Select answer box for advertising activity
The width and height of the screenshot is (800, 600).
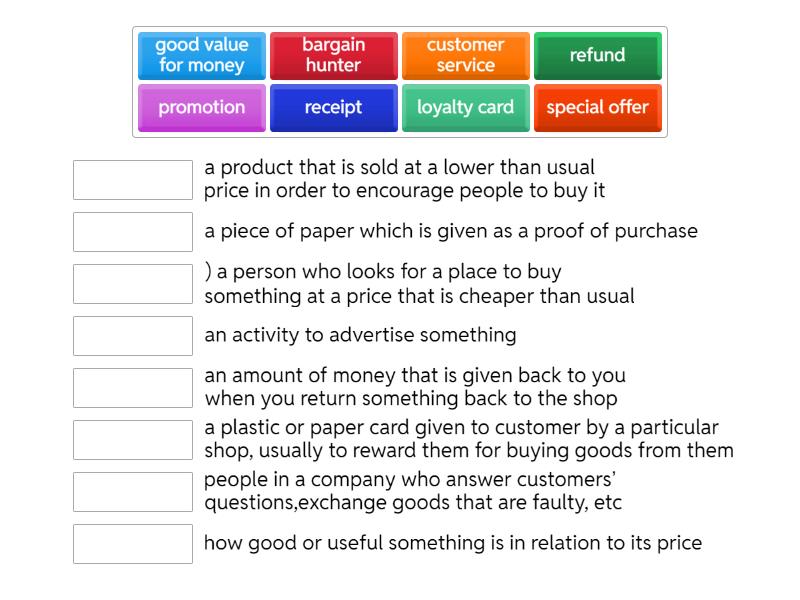133,336
